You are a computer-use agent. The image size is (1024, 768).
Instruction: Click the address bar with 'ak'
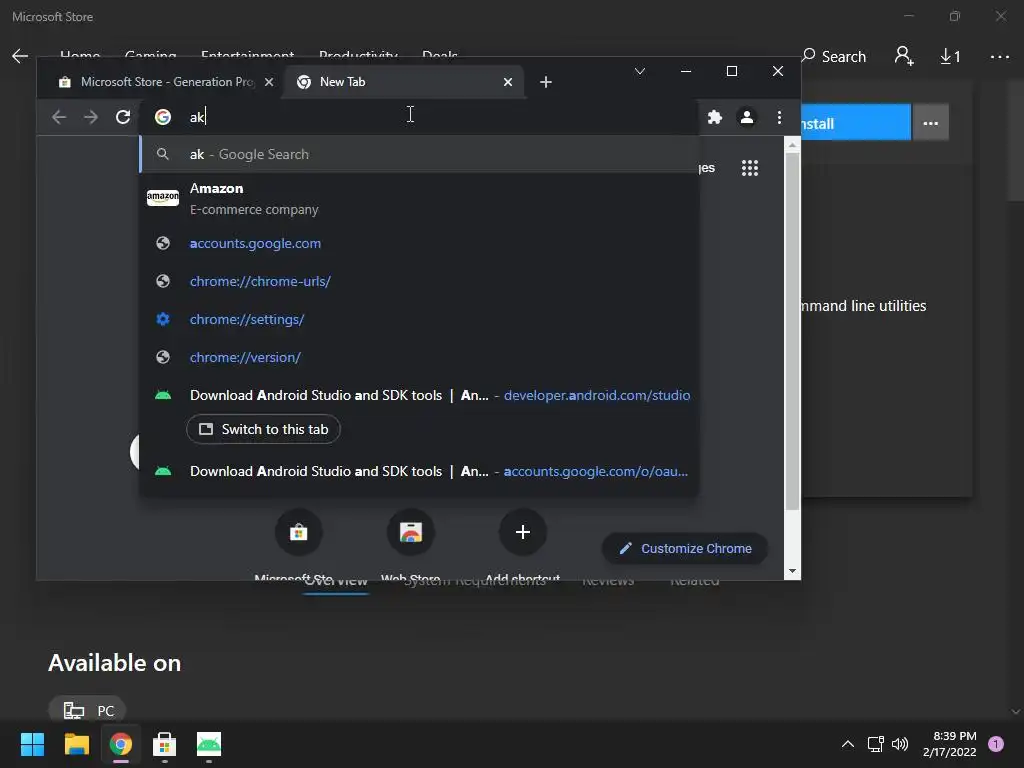click(418, 117)
